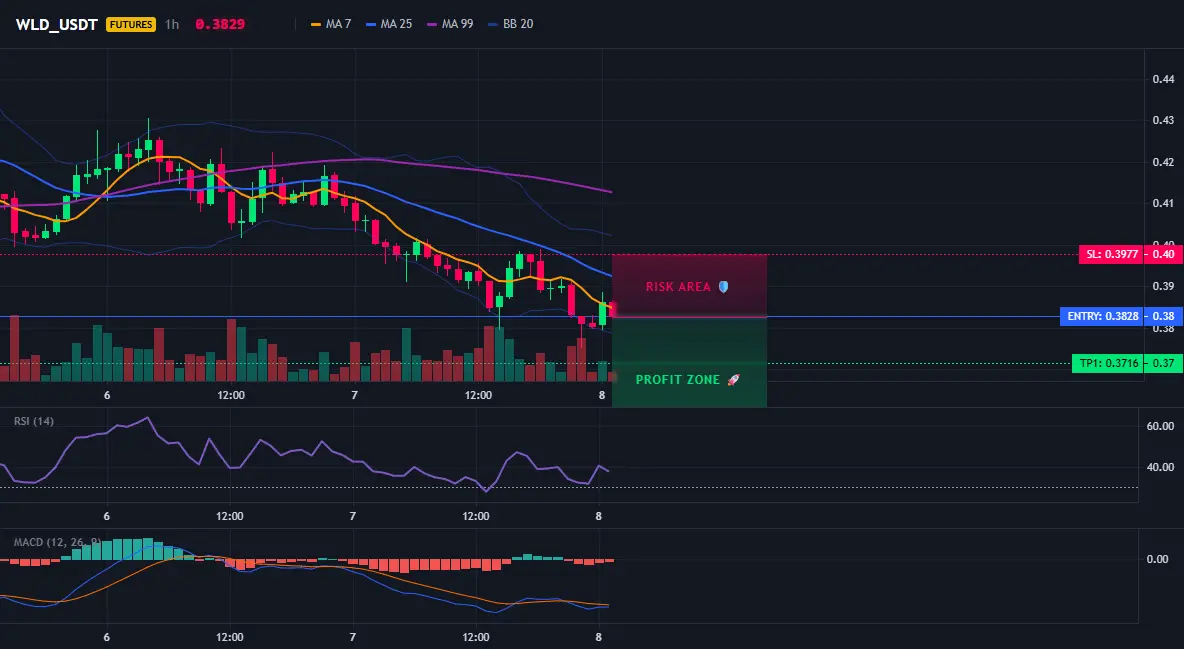This screenshot has width=1184, height=649.
Task: Click the 0.39 price axis label
Action: [1164, 286]
